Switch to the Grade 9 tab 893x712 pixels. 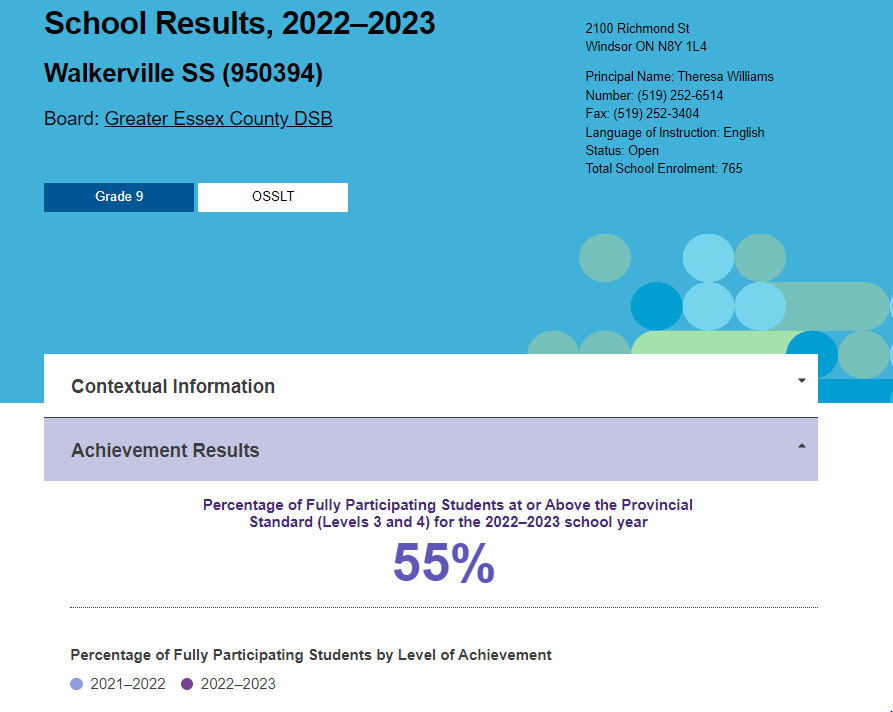[118, 197]
